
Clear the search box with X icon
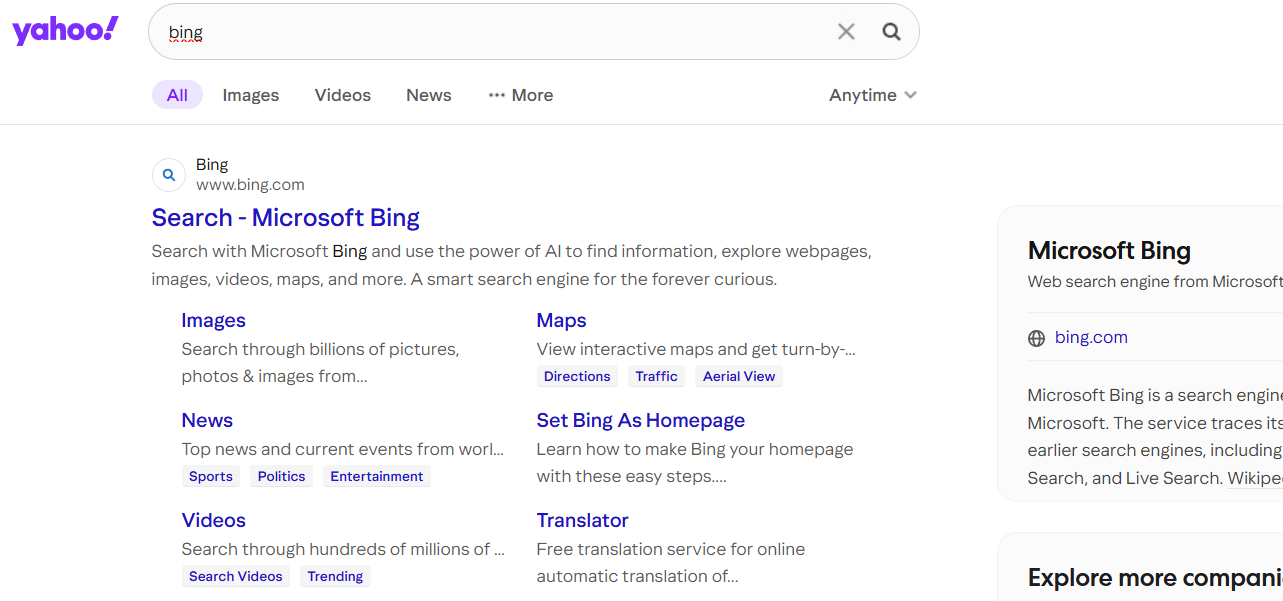click(846, 32)
